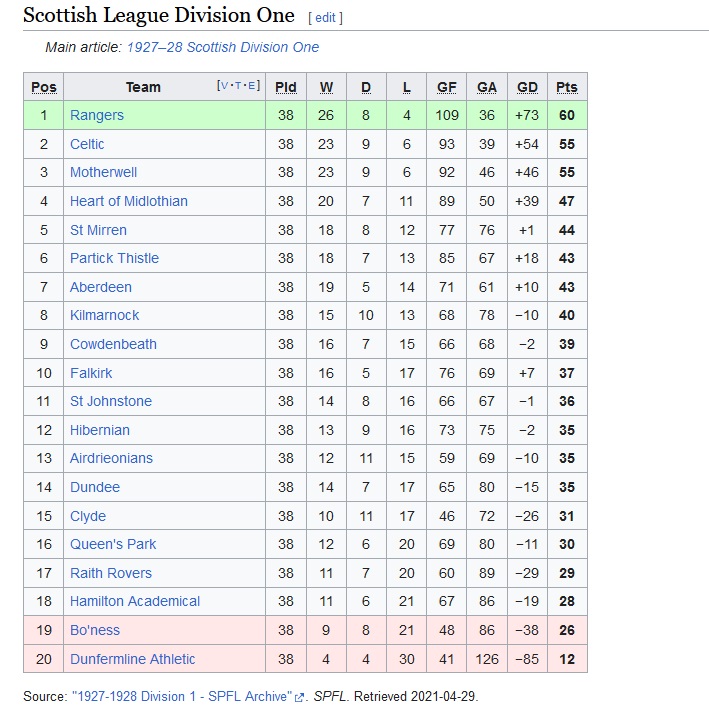Image resolution: width=709 pixels, height=715 pixels.
Task: Open the Airdrieonians team link
Action: pyautogui.click(x=111, y=458)
